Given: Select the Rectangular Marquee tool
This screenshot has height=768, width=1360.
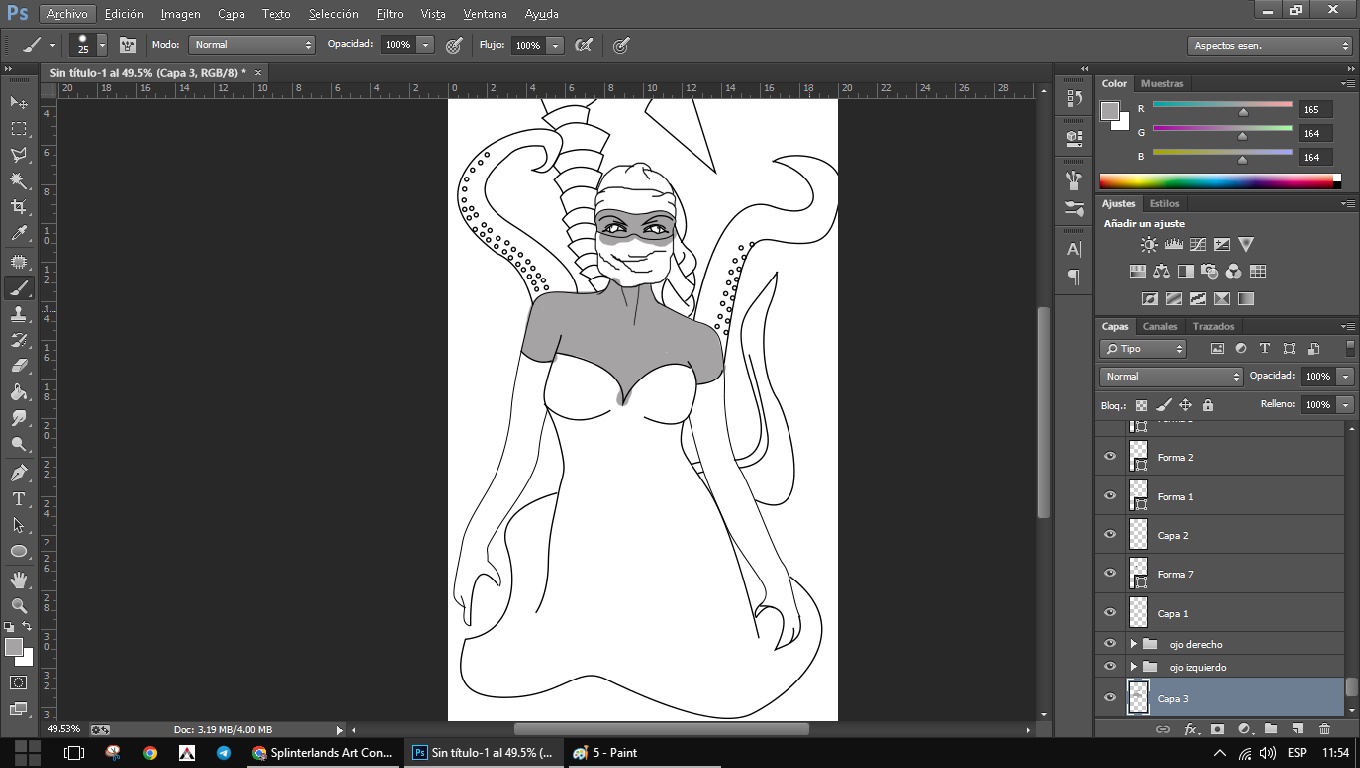Looking at the screenshot, I should point(19,129).
